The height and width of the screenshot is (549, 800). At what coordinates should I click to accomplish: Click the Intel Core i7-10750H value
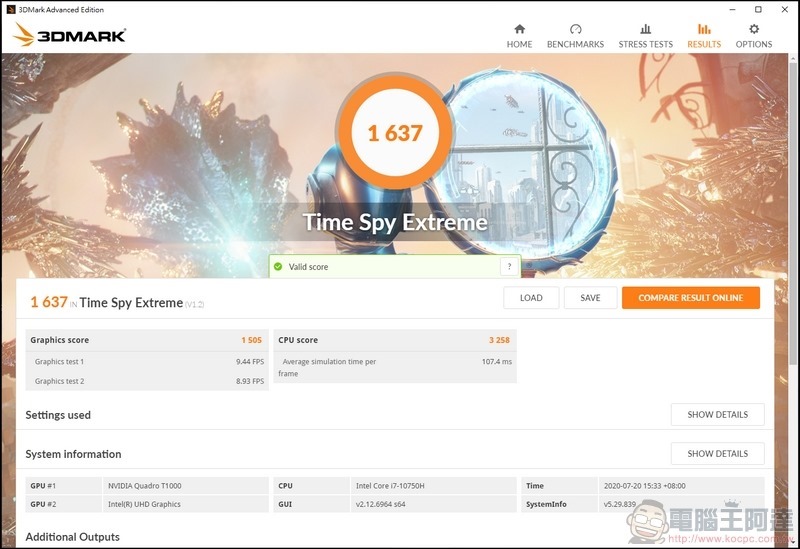(x=390, y=486)
